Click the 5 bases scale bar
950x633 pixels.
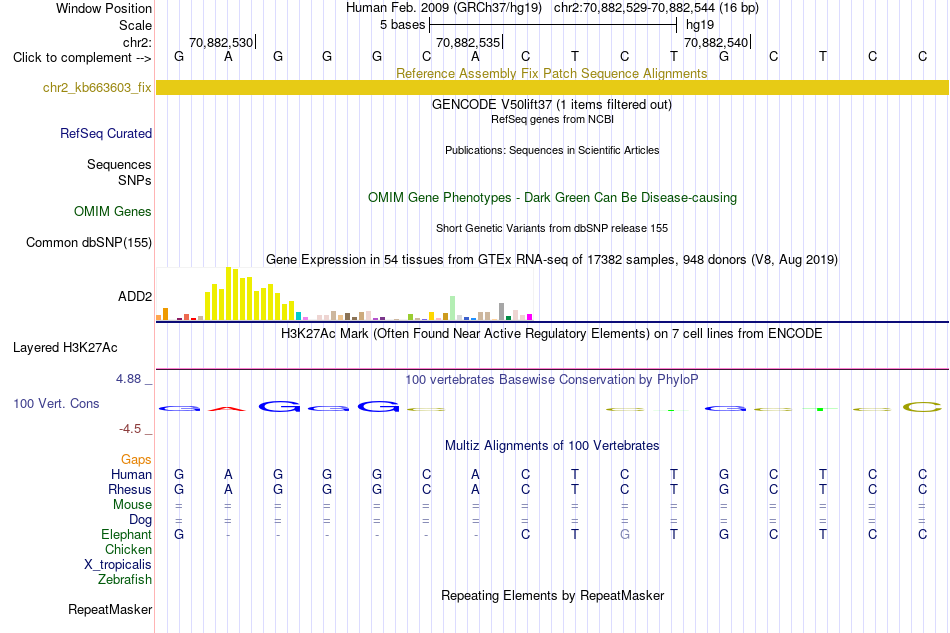(x=553, y=25)
